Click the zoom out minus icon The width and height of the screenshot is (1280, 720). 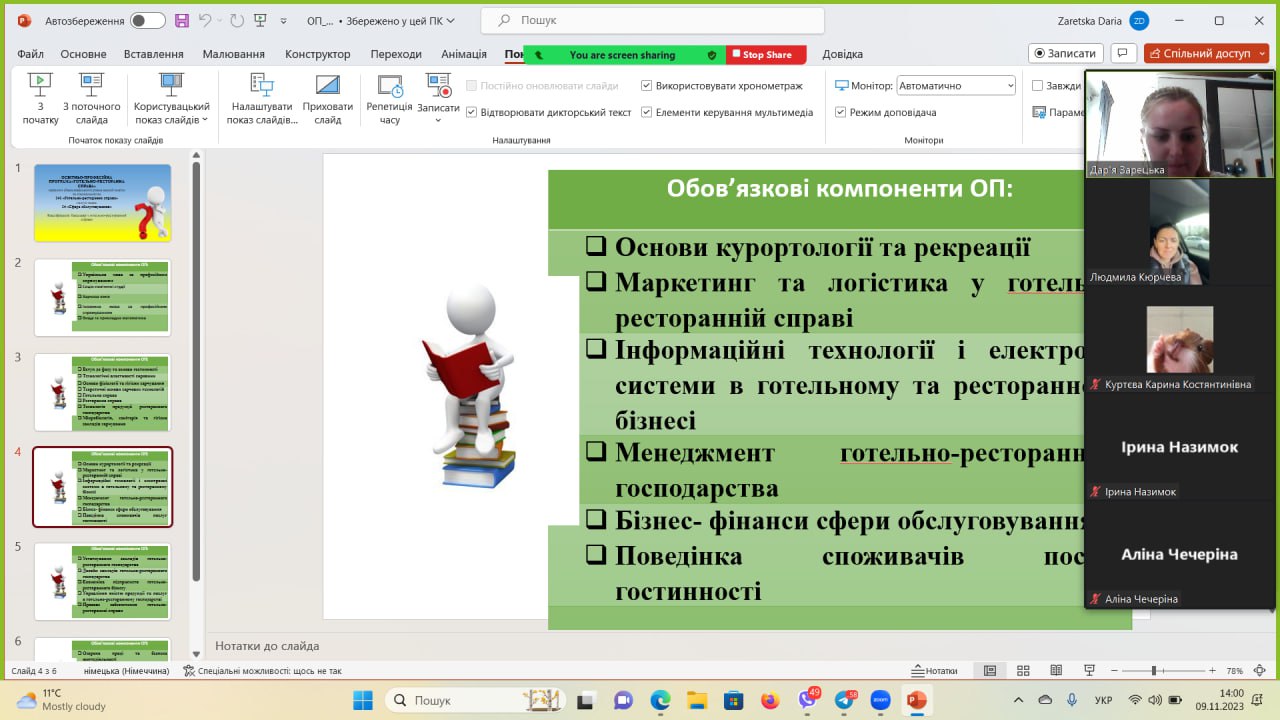(x=1113, y=671)
